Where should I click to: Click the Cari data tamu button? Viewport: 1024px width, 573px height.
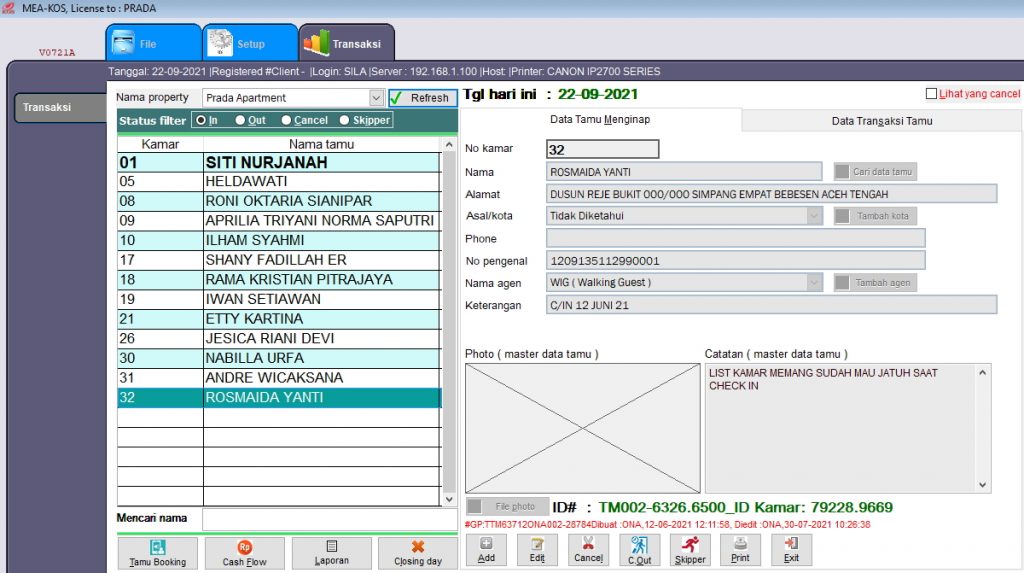875,172
